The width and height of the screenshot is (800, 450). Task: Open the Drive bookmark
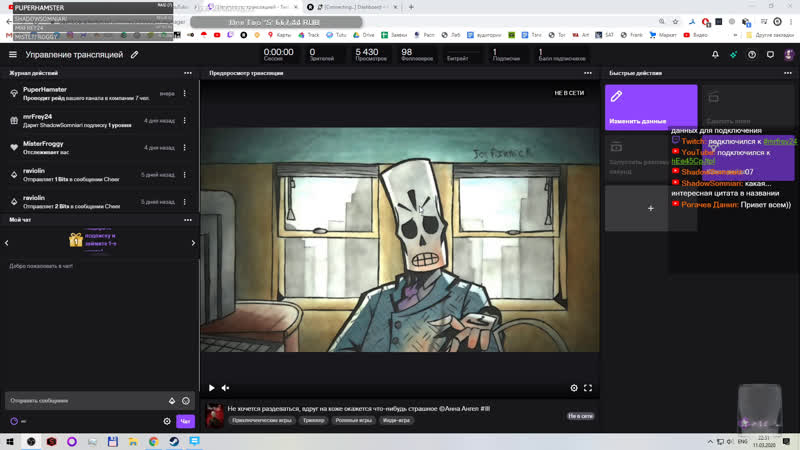pos(364,35)
